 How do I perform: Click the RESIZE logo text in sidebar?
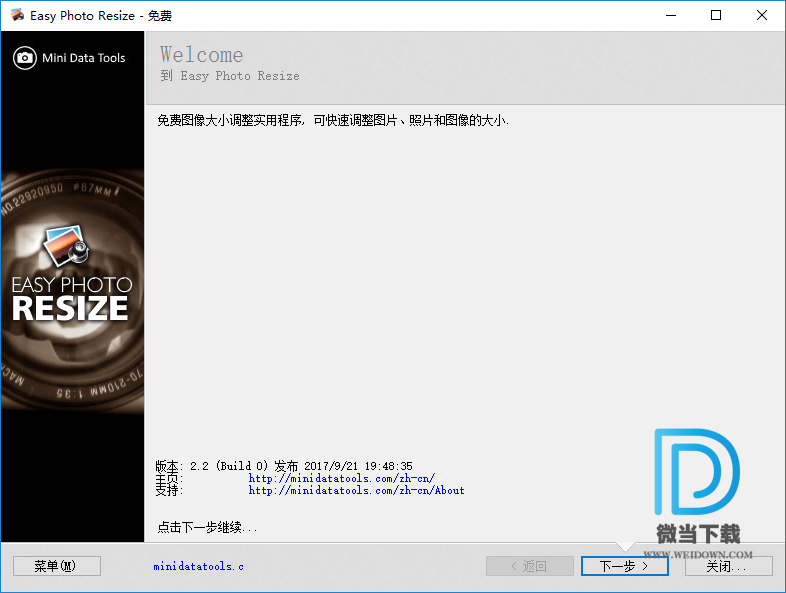click(70, 308)
